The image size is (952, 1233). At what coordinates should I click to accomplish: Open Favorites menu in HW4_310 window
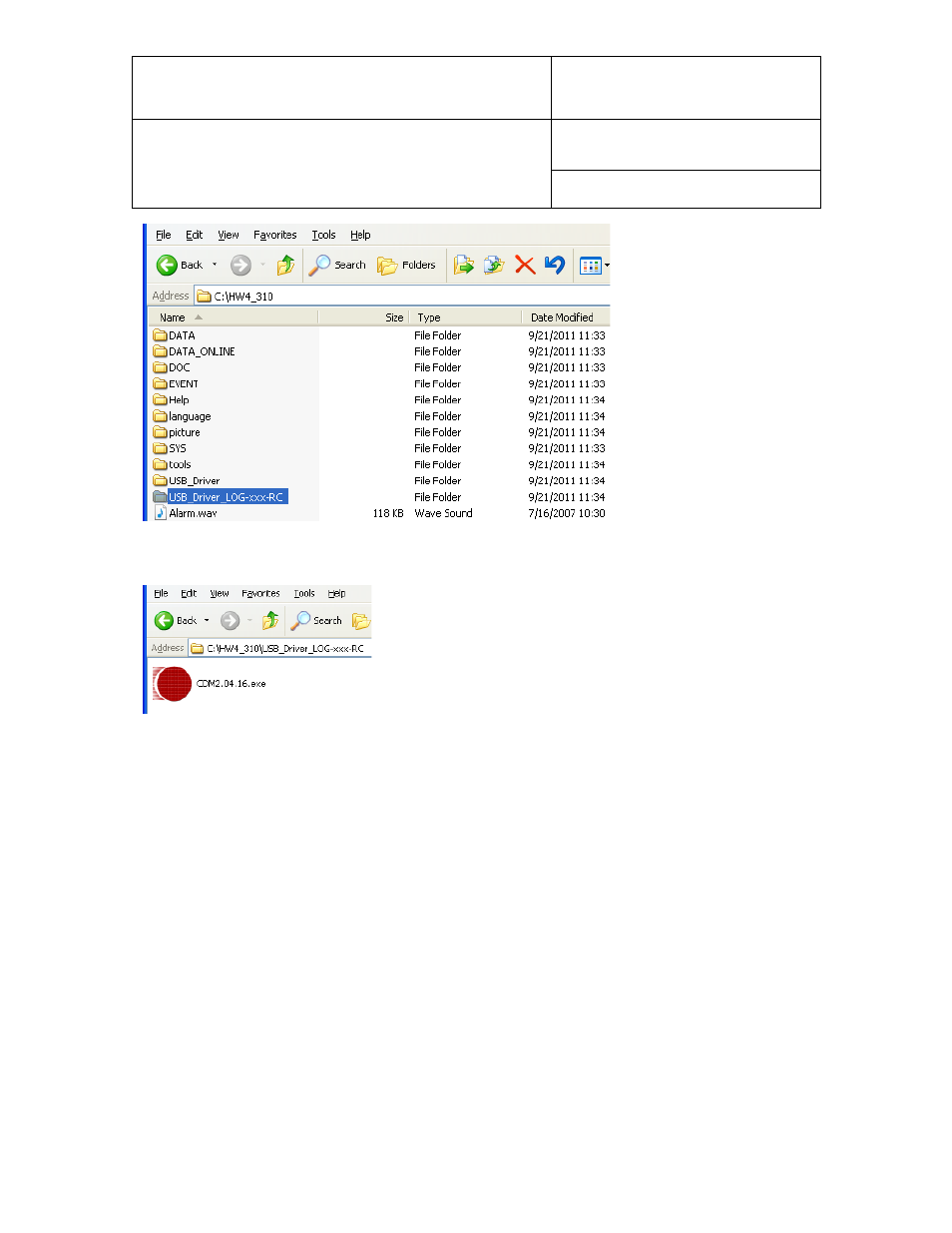pyautogui.click(x=274, y=236)
